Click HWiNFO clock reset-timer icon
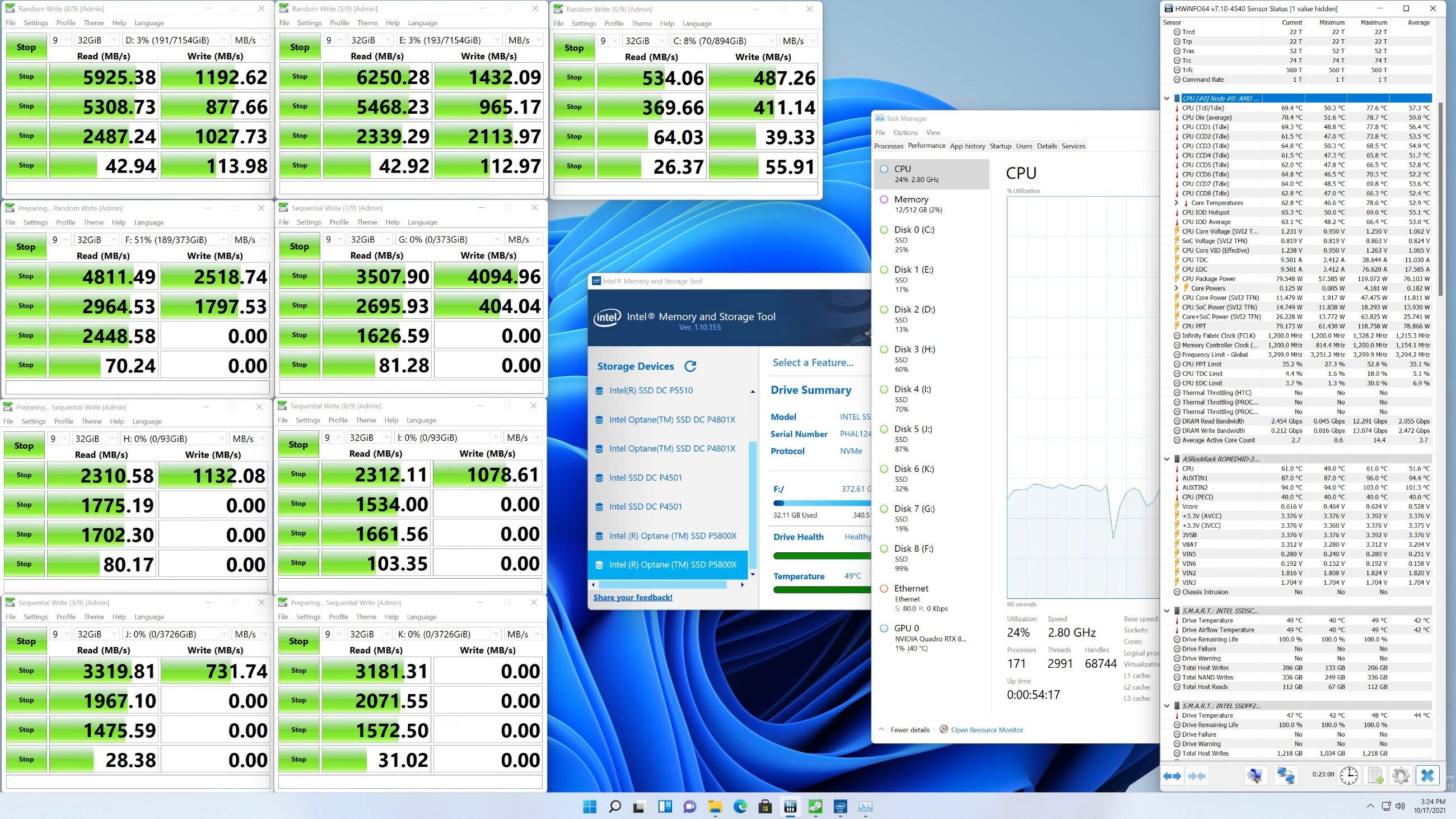This screenshot has height=819, width=1456. [1349, 775]
